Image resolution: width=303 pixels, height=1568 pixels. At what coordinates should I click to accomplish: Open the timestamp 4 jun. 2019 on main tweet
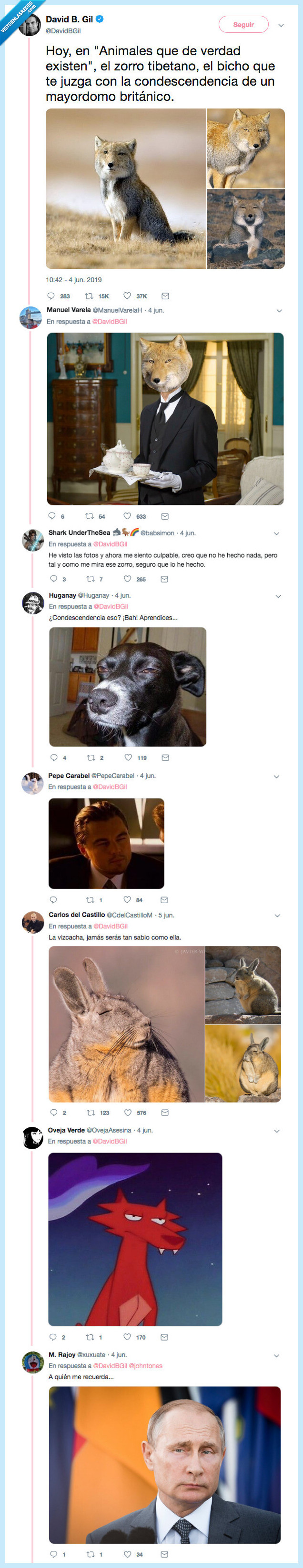pyautogui.click(x=72, y=282)
